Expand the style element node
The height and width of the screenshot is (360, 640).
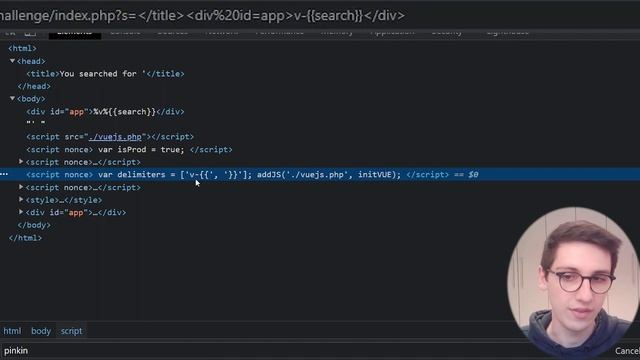[x=21, y=200]
